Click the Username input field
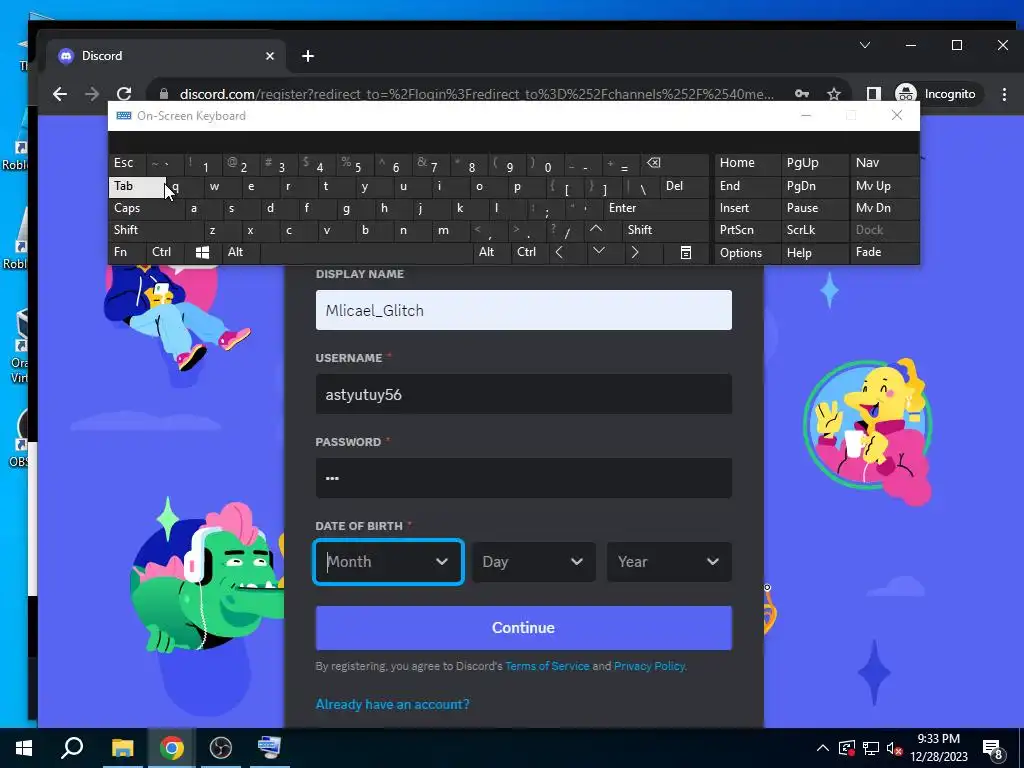The width and height of the screenshot is (1024, 768). pos(524,394)
